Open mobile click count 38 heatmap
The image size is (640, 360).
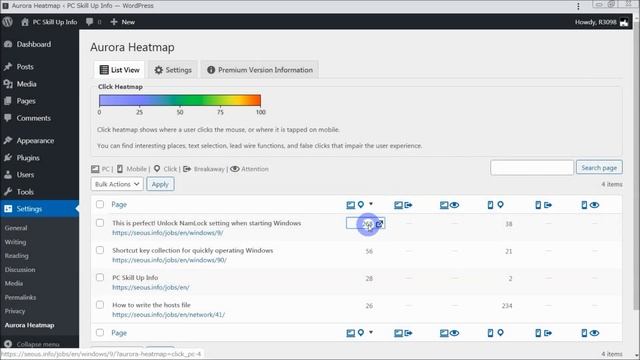509,224
